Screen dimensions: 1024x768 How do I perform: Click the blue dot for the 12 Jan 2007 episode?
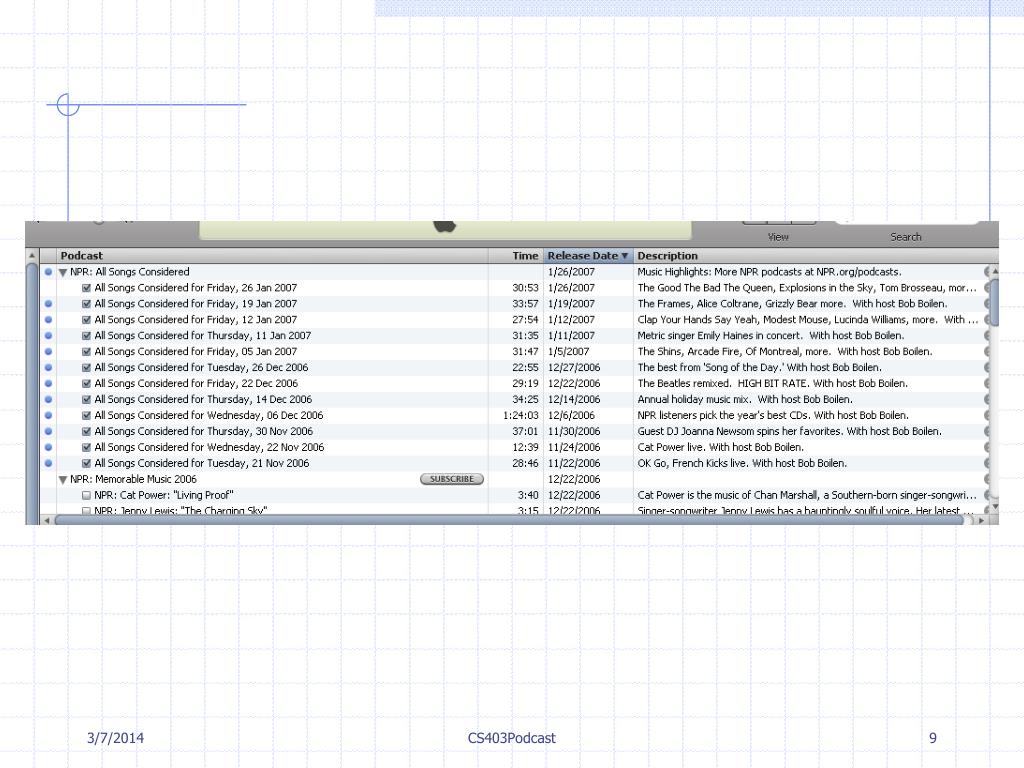point(48,319)
